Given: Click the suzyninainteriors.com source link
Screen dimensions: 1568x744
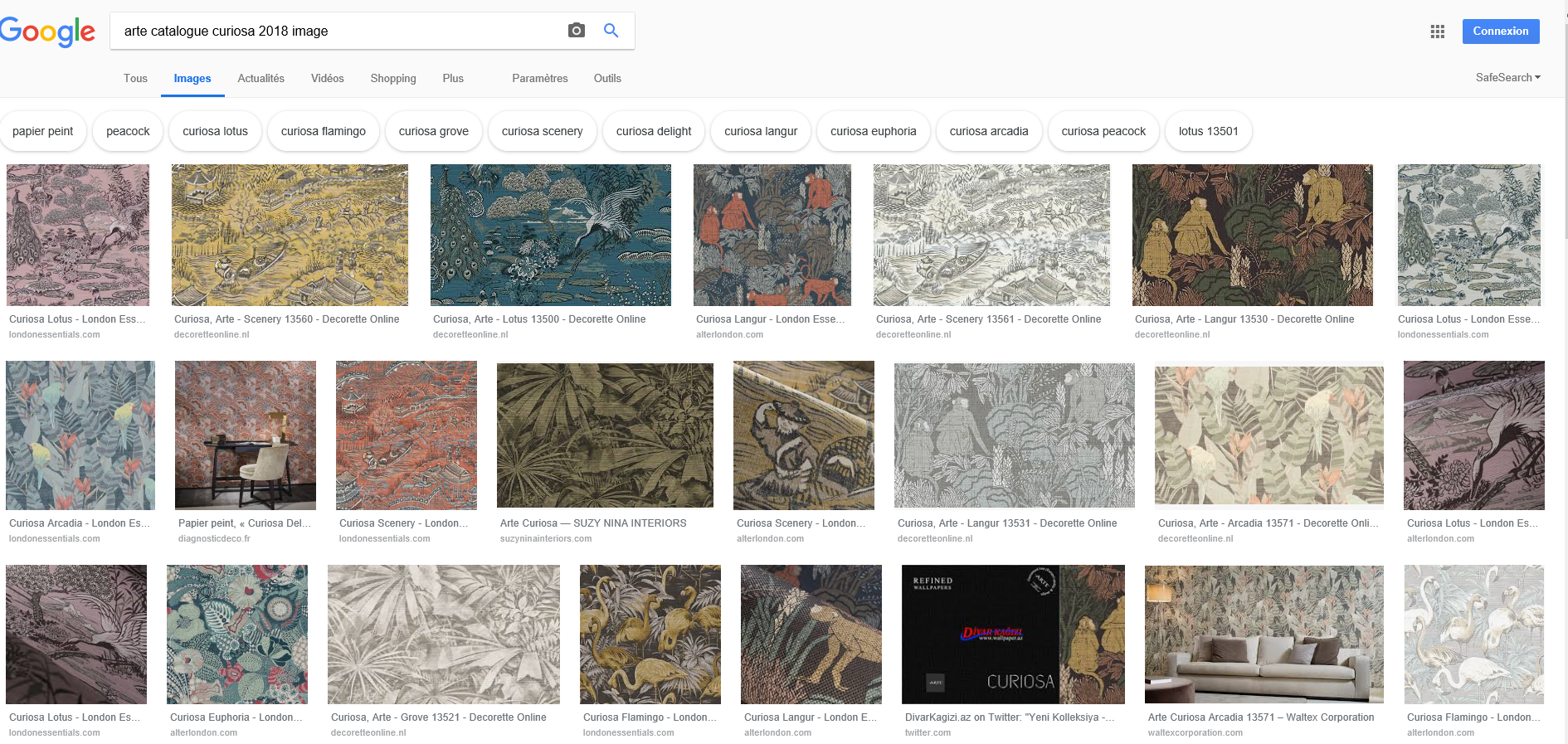Looking at the screenshot, I should point(546,539).
